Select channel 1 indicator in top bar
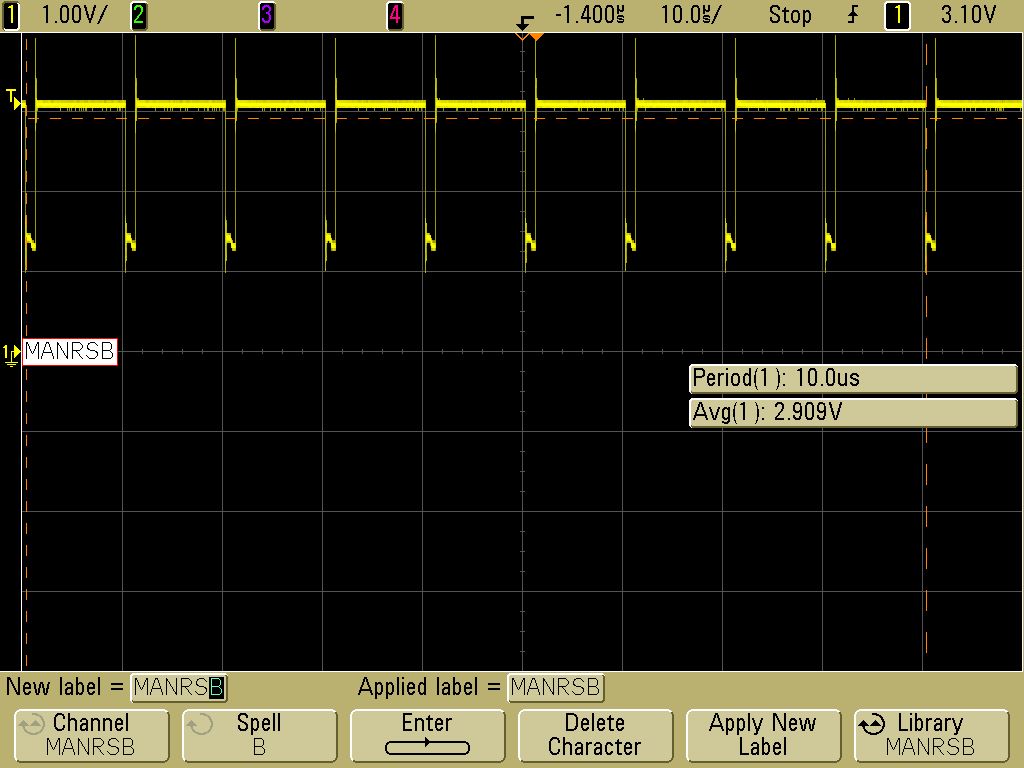 pos(10,15)
